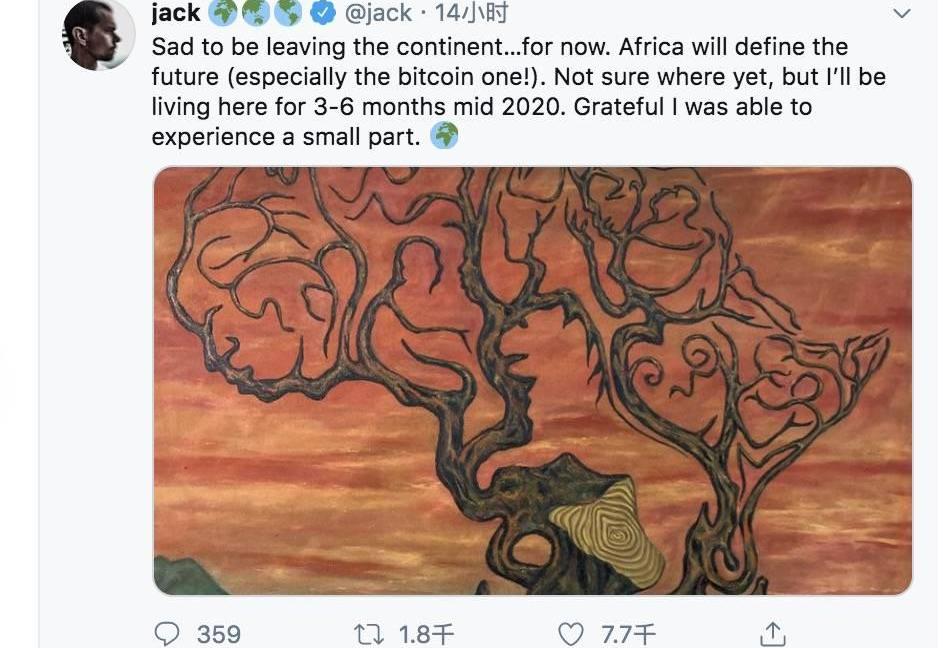The height and width of the screenshot is (648, 952).
Task: Like the tweet with the heart icon
Action: [570, 633]
